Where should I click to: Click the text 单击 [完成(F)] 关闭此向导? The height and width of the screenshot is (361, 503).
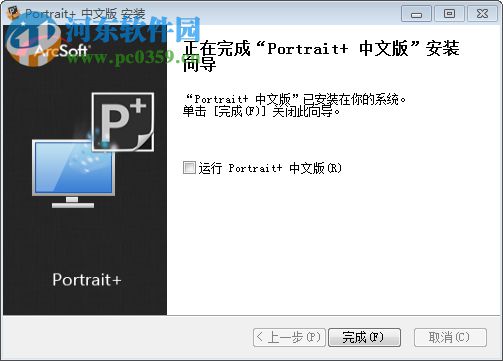pyautogui.click(x=262, y=111)
